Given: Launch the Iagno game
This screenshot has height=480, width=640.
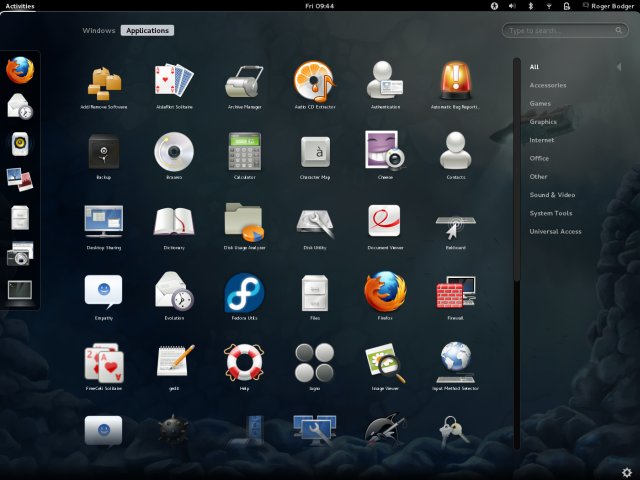Looking at the screenshot, I should [315, 366].
